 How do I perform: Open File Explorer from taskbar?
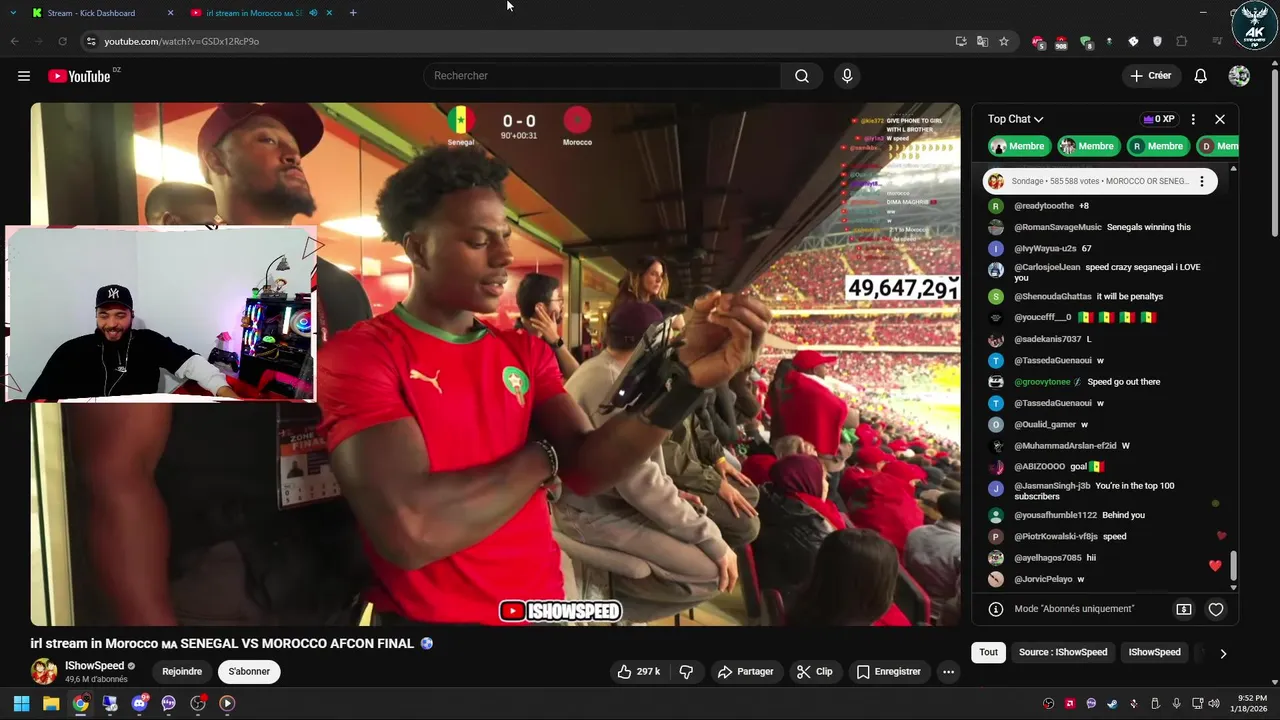pyautogui.click(x=51, y=704)
